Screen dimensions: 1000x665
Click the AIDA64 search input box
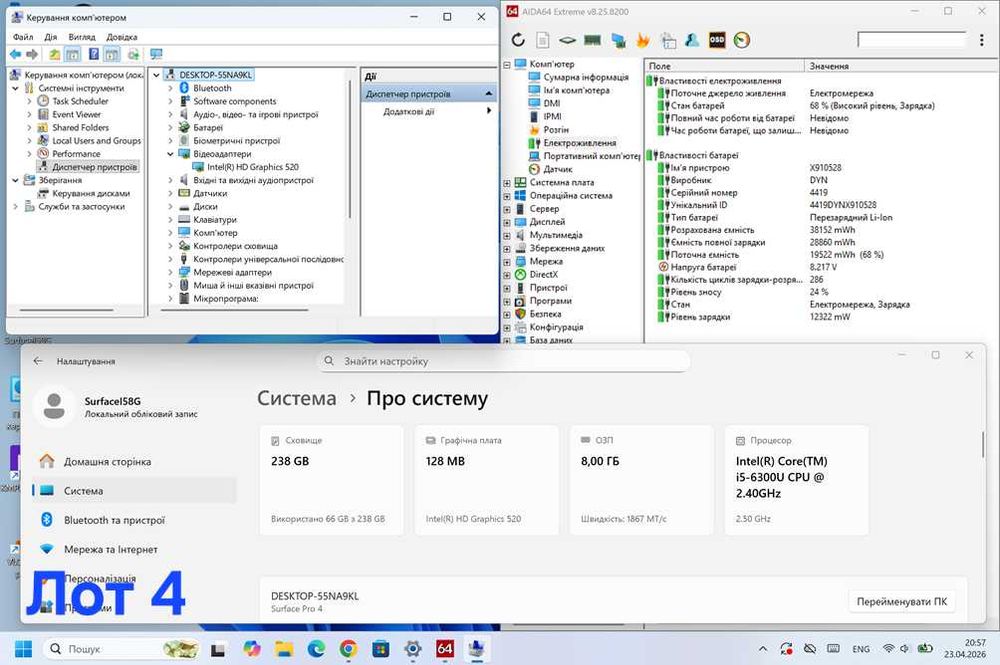[x=911, y=40]
